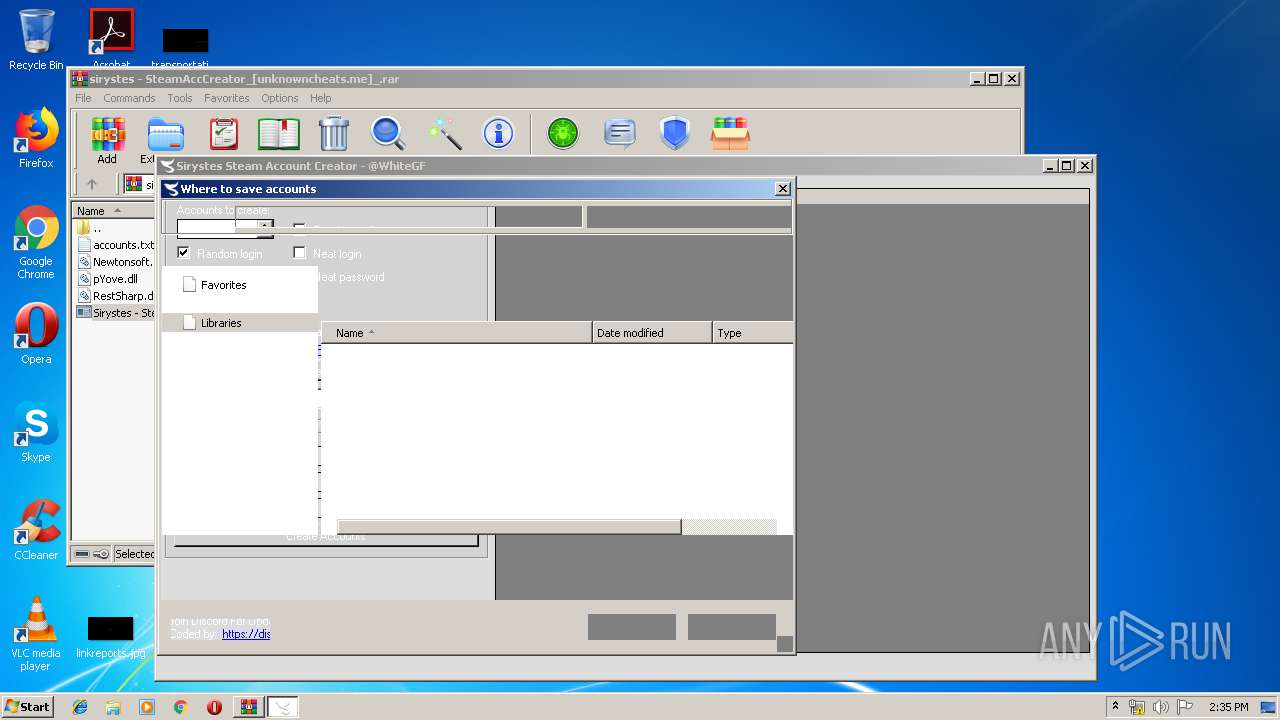Click the WinRAR Test toolbar icon

(x=224, y=133)
